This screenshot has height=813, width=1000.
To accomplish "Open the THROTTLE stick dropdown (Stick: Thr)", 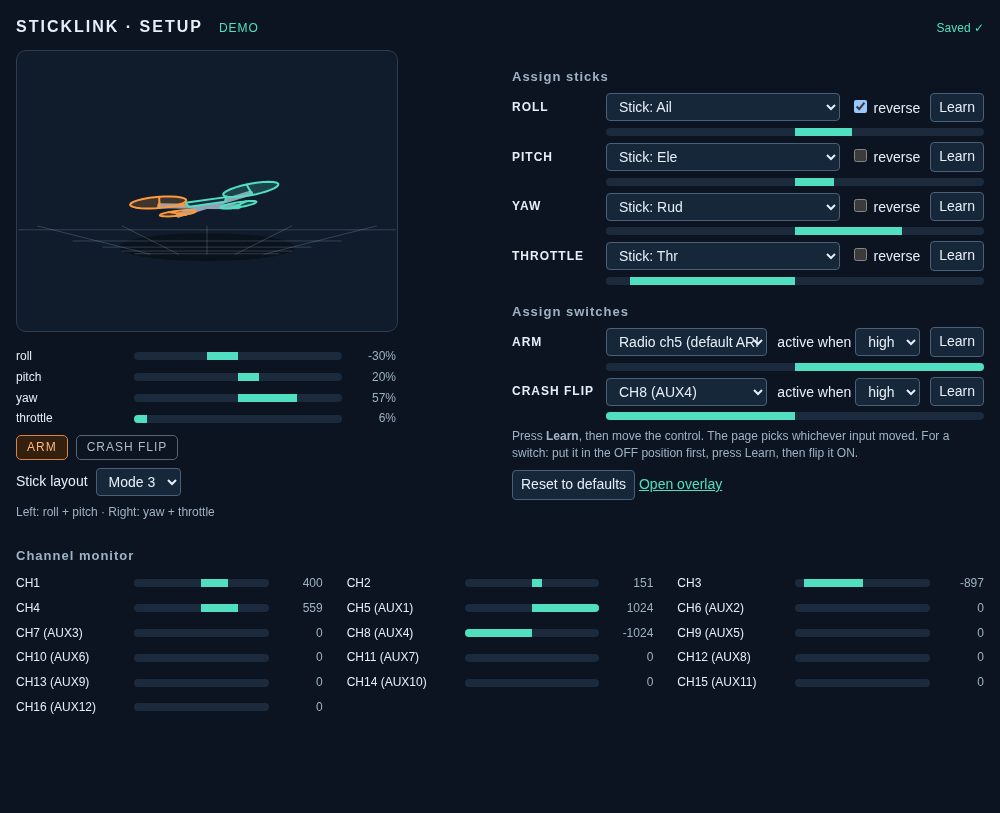I will click(x=723, y=256).
